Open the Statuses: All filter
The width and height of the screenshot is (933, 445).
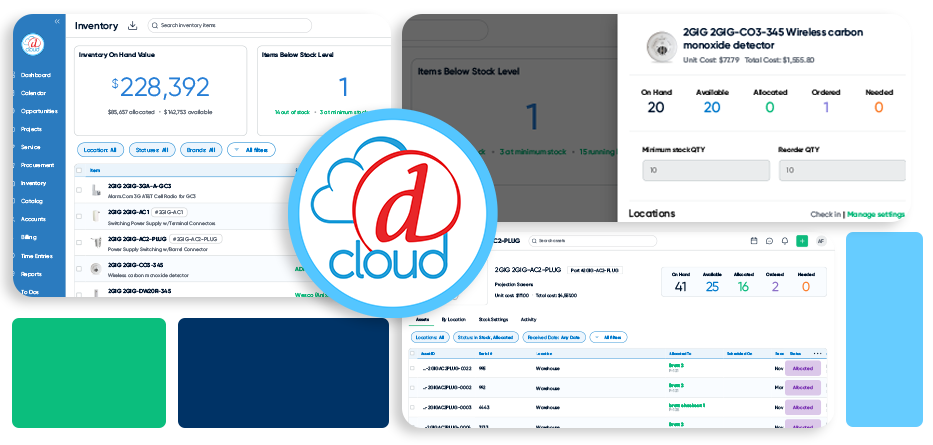point(152,150)
